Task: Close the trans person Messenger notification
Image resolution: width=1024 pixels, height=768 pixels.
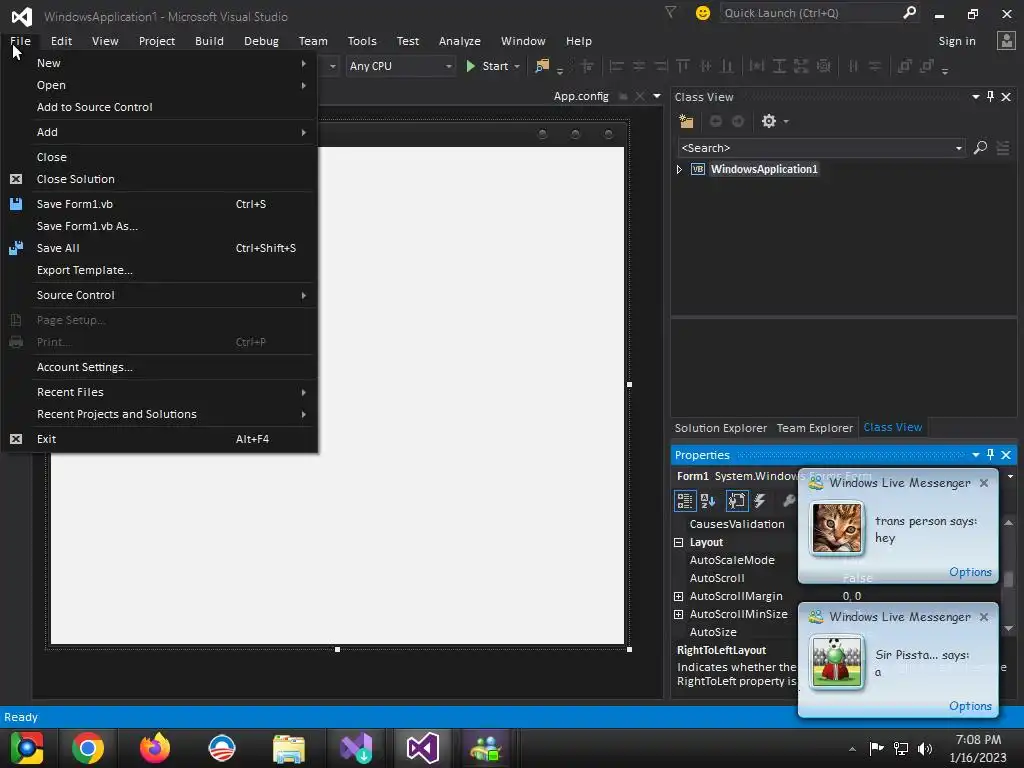Action: point(984,483)
